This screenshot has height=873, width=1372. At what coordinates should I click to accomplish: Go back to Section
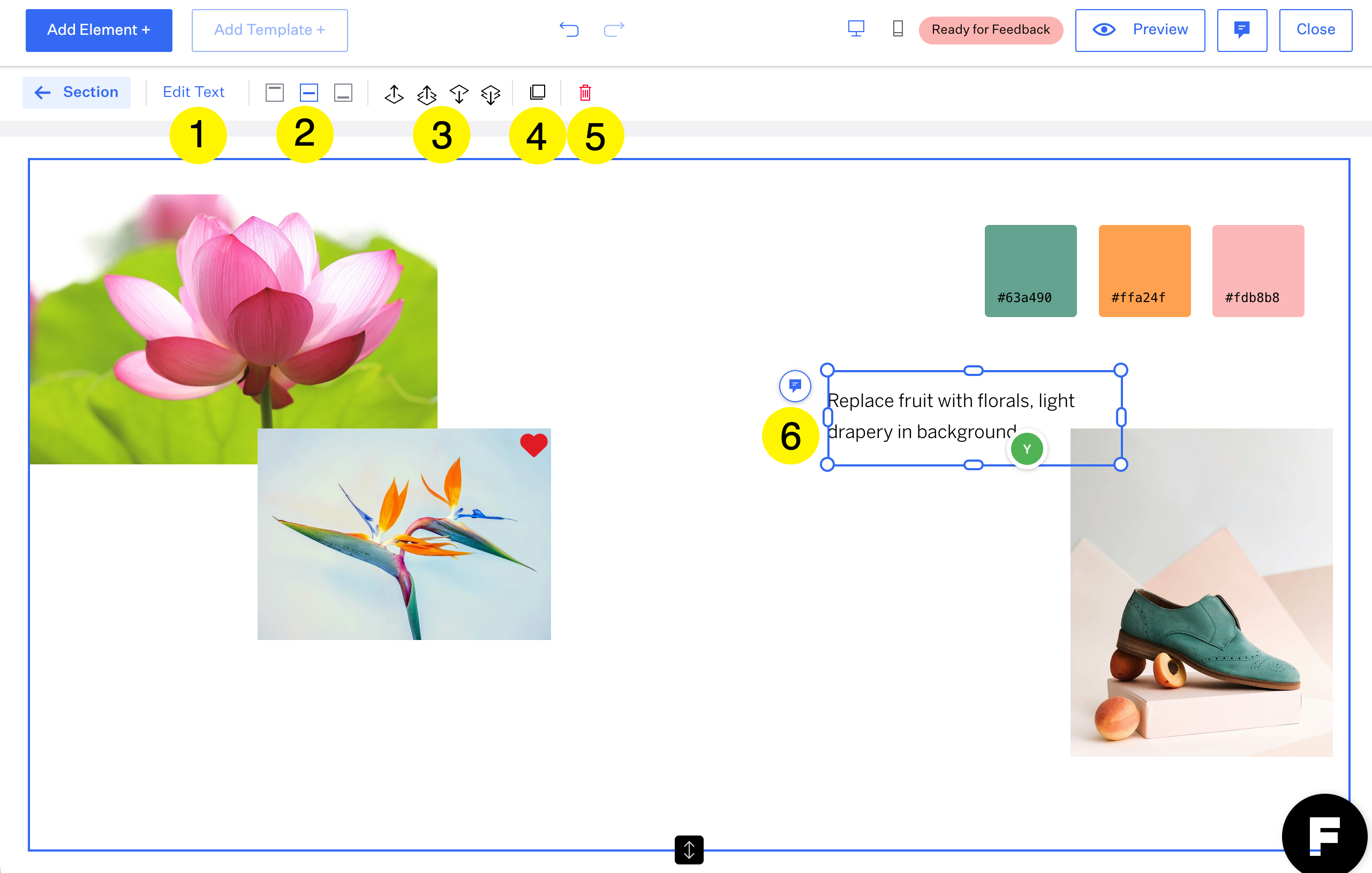pos(77,92)
